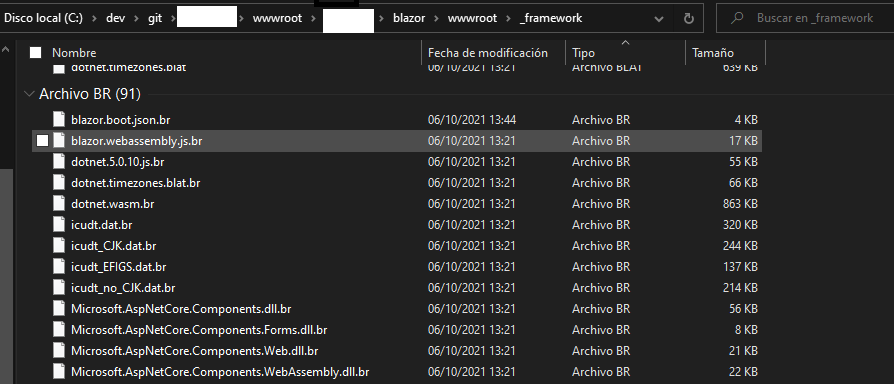This screenshot has width=894, height=384.
Task: Click the search magnifier icon
Action: coord(737,18)
